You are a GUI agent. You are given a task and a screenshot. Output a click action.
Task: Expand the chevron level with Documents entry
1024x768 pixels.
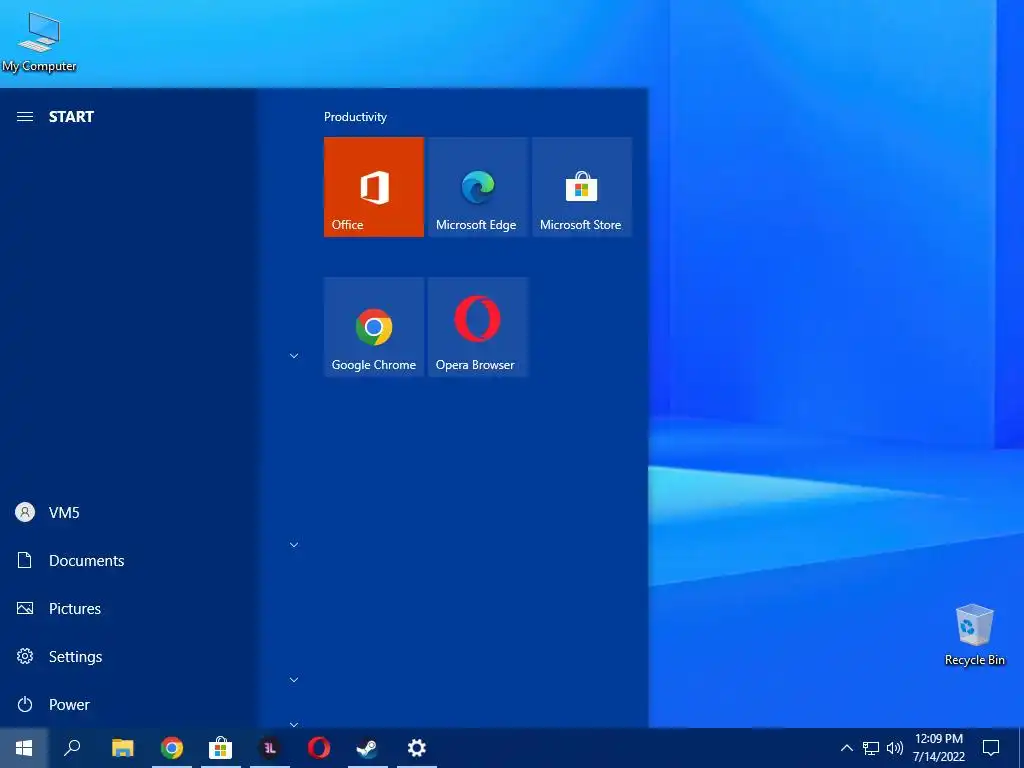pyautogui.click(x=294, y=545)
